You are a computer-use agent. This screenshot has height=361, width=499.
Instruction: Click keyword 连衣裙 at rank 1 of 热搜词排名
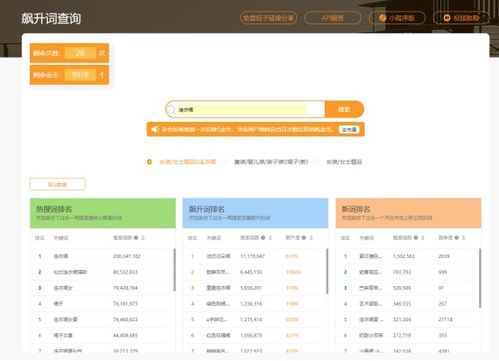(61, 256)
